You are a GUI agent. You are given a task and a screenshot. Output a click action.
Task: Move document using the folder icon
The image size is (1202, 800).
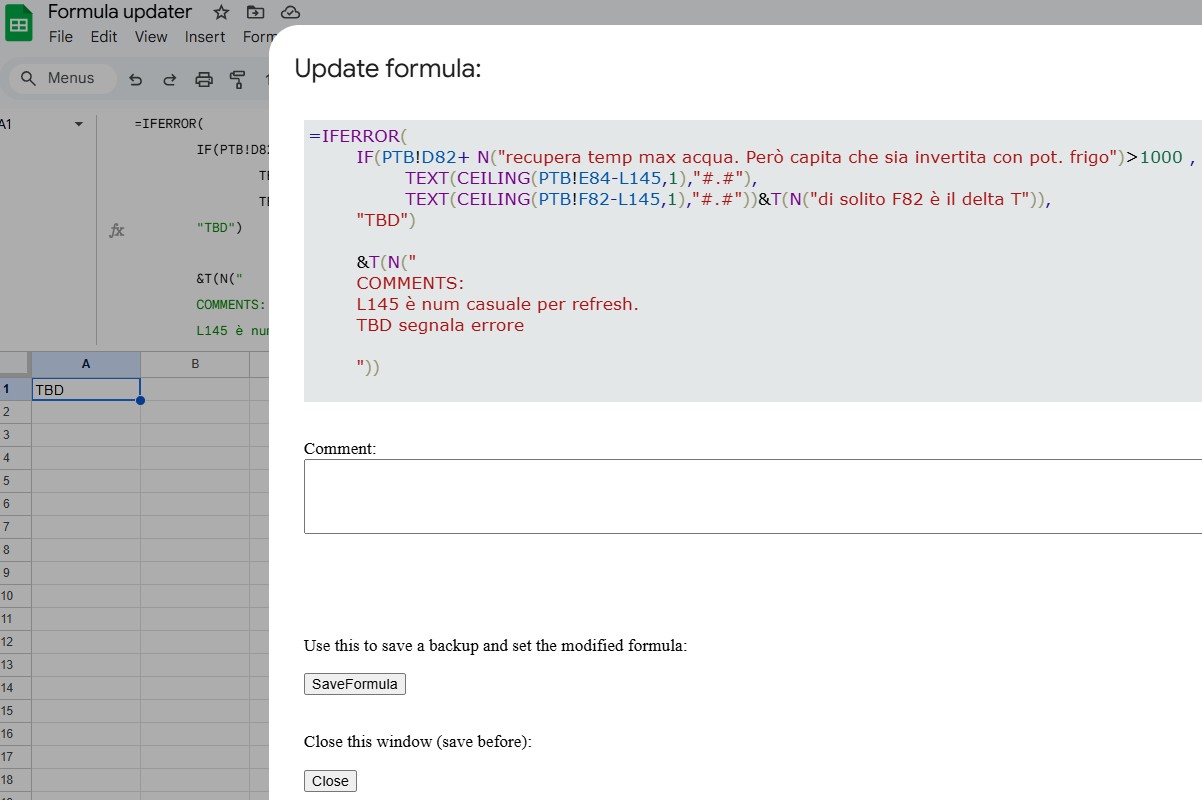click(x=255, y=12)
